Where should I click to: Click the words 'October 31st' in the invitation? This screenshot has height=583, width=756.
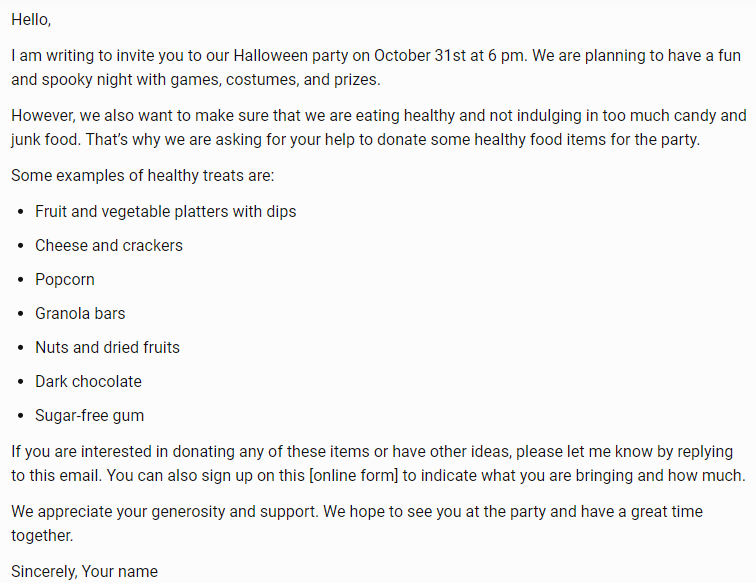(419, 55)
